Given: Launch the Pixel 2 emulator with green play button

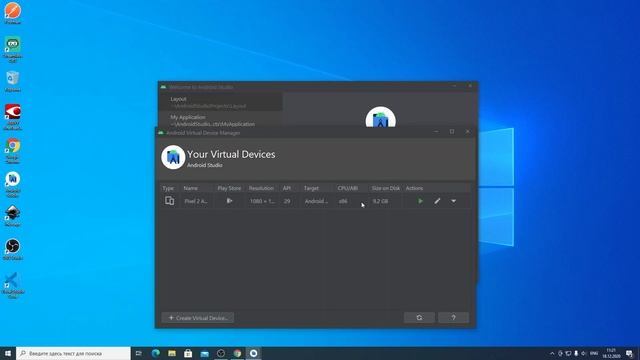Looking at the screenshot, I should (420, 201).
